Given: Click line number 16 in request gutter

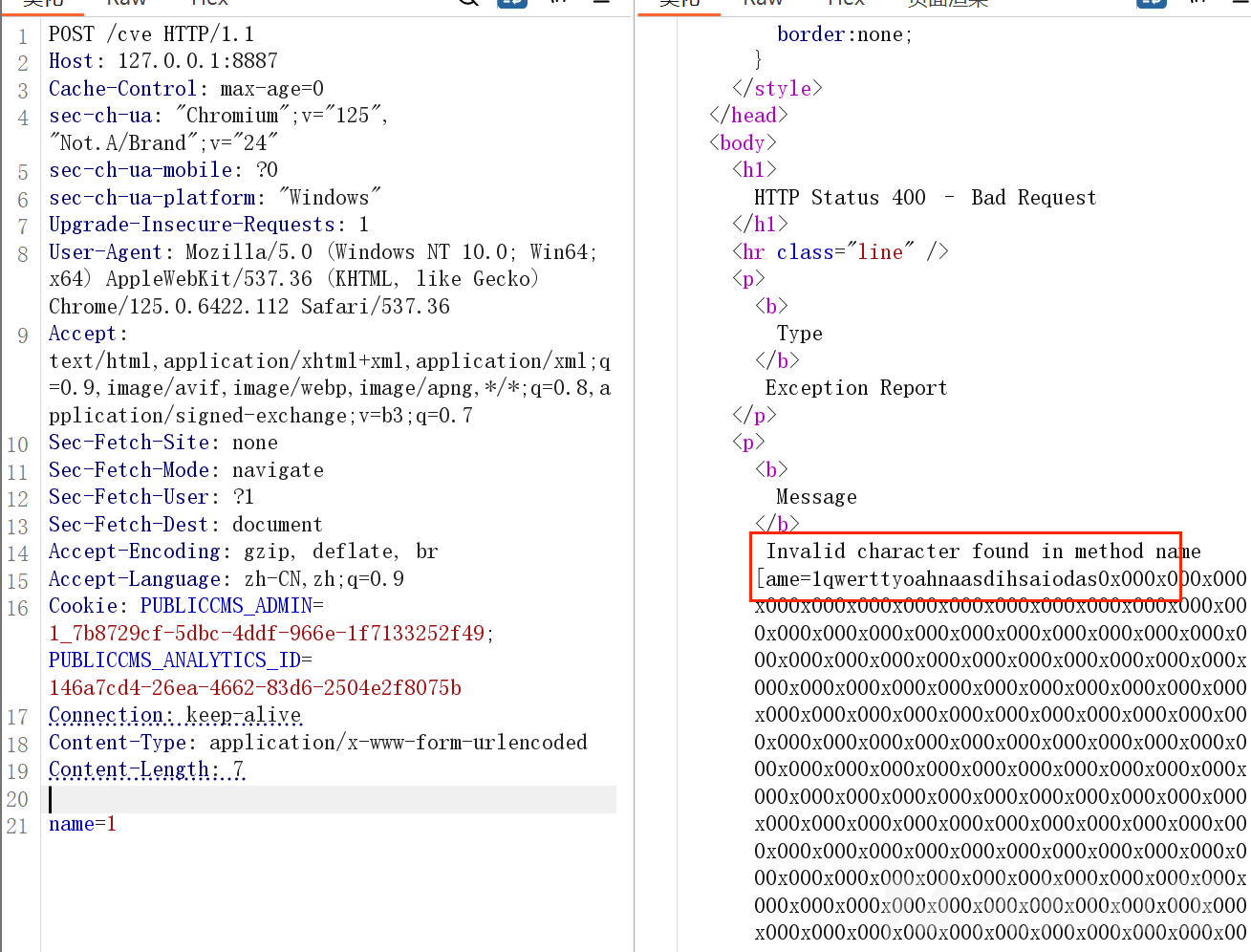Looking at the screenshot, I should pos(17,608).
